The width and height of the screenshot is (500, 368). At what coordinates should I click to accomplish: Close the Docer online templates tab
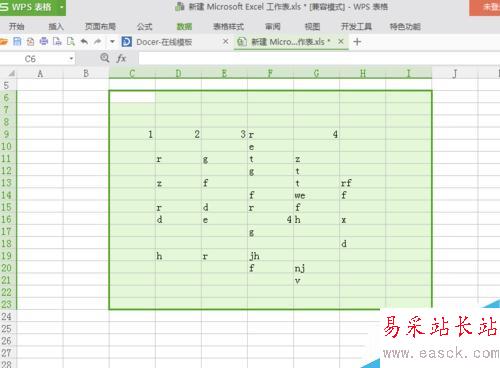click(226, 42)
